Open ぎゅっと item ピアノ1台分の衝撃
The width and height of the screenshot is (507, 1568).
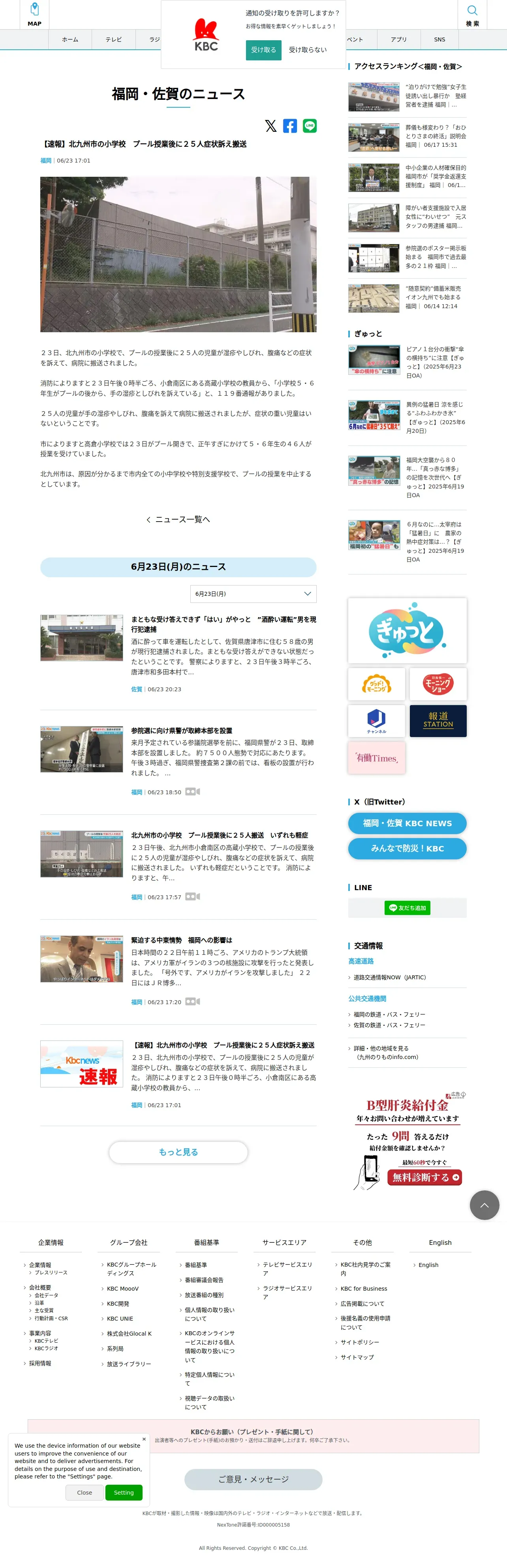[407, 363]
